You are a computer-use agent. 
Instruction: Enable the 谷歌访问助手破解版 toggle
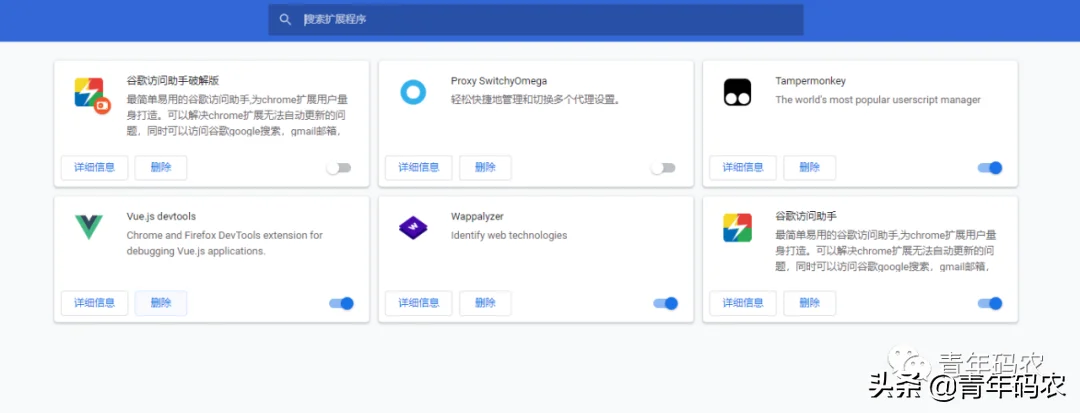339,168
